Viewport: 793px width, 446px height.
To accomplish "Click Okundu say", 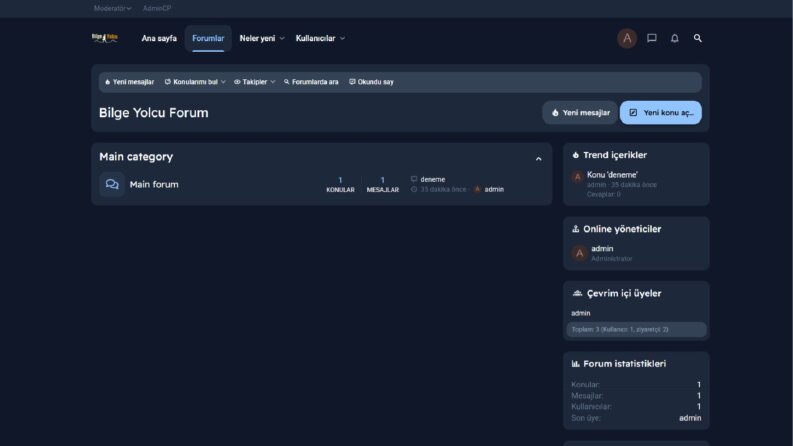I will point(371,82).
